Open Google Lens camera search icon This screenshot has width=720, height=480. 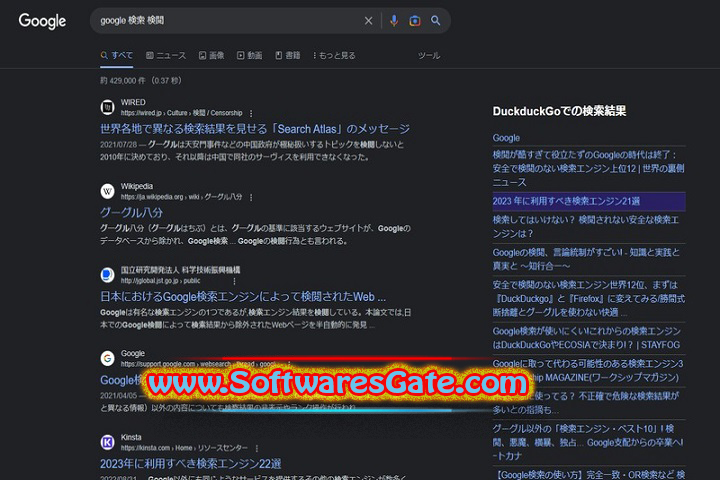(415, 21)
